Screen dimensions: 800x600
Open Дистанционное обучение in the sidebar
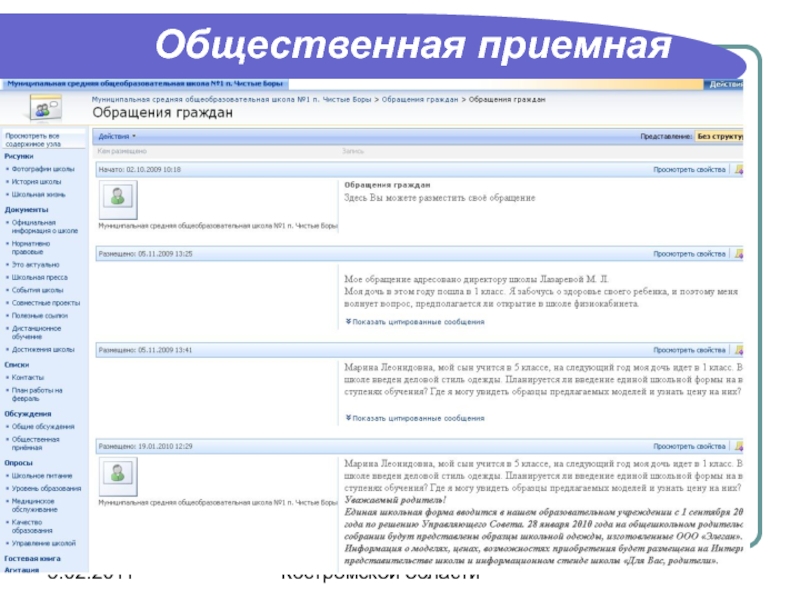[36, 333]
